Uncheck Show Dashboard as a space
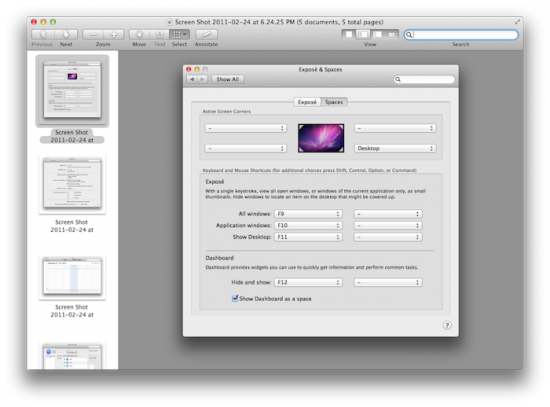This screenshot has width=550, height=407. coord(235,299)
